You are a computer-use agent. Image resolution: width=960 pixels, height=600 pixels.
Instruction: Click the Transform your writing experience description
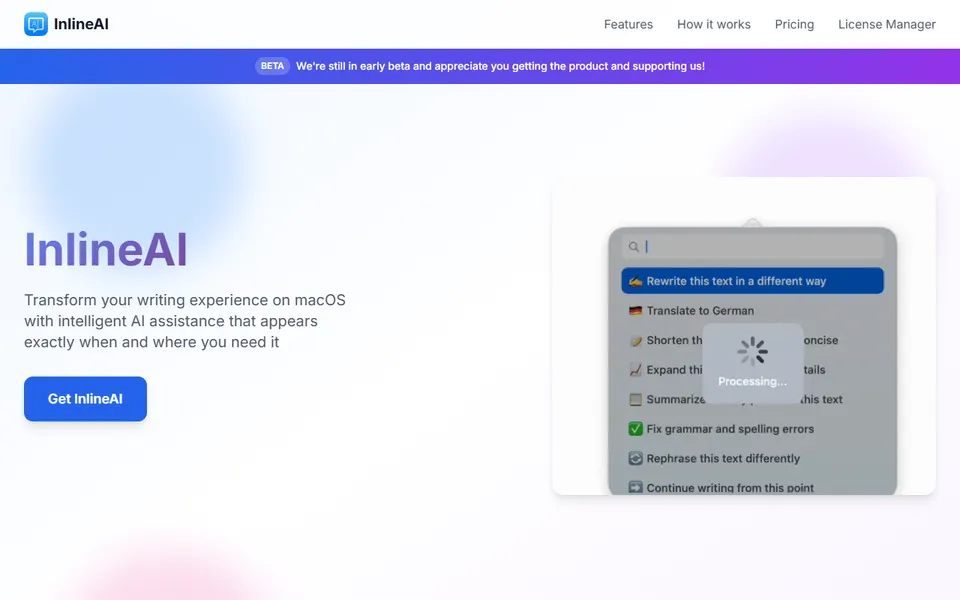185,321
